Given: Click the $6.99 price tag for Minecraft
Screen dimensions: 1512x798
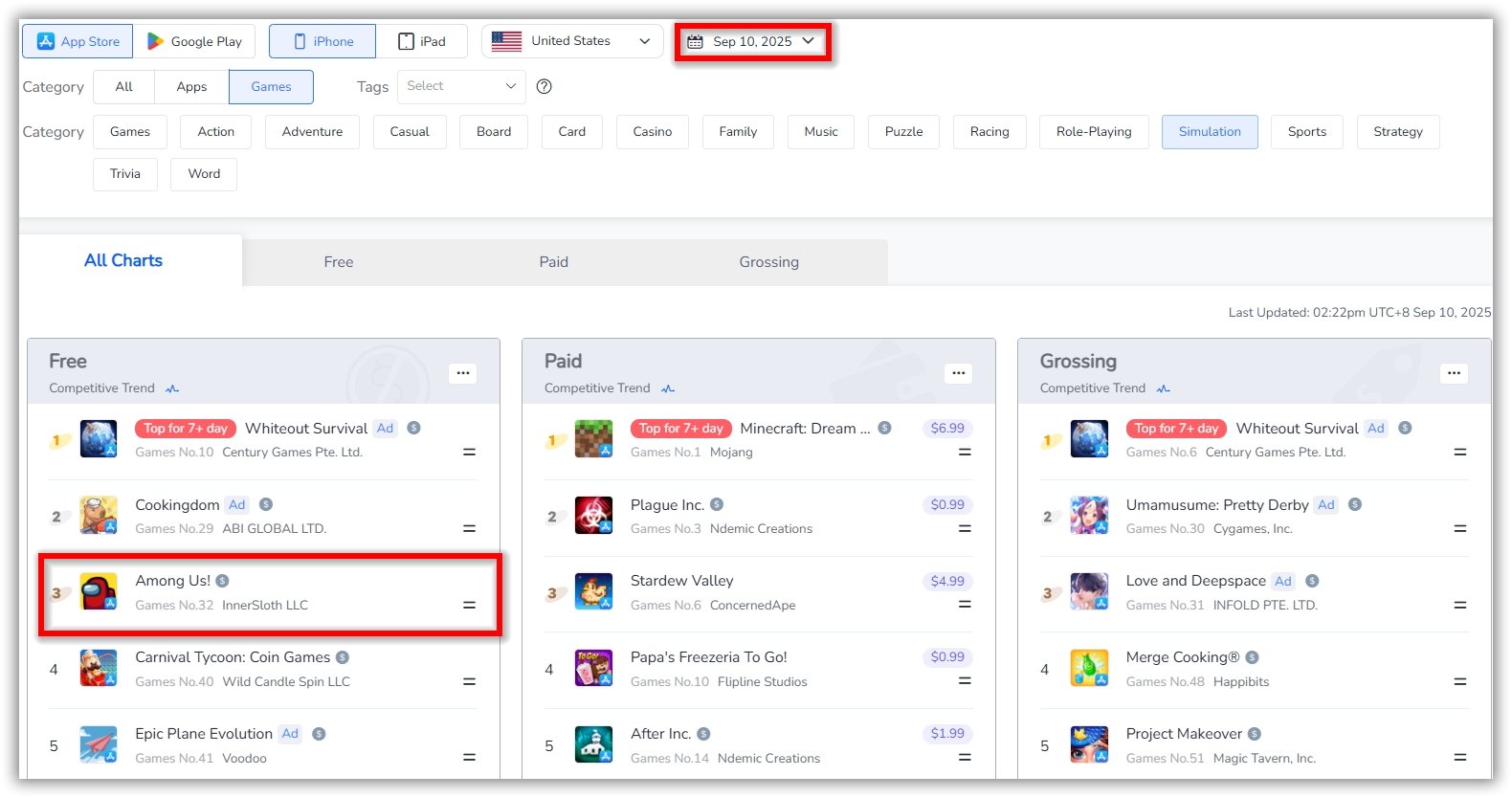Looking at the screenshot, I should pyautogui.click(x=947, y=429).
